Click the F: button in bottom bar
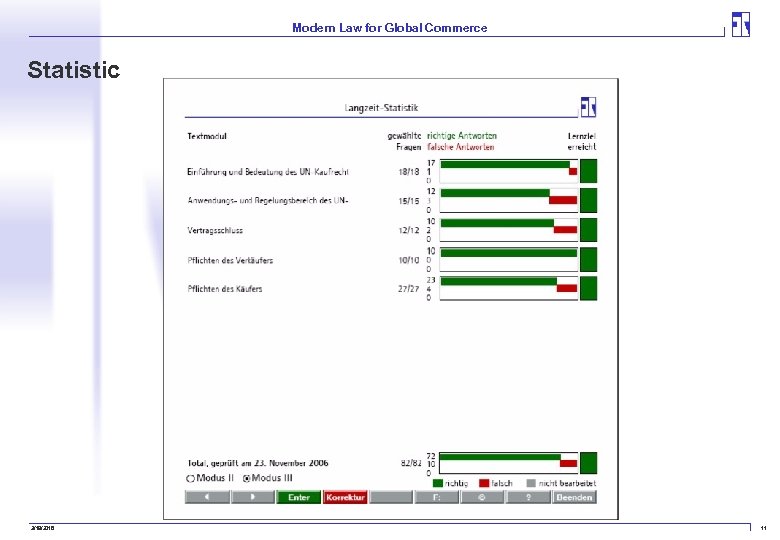The image size is (780, 540). click(436, 497)
